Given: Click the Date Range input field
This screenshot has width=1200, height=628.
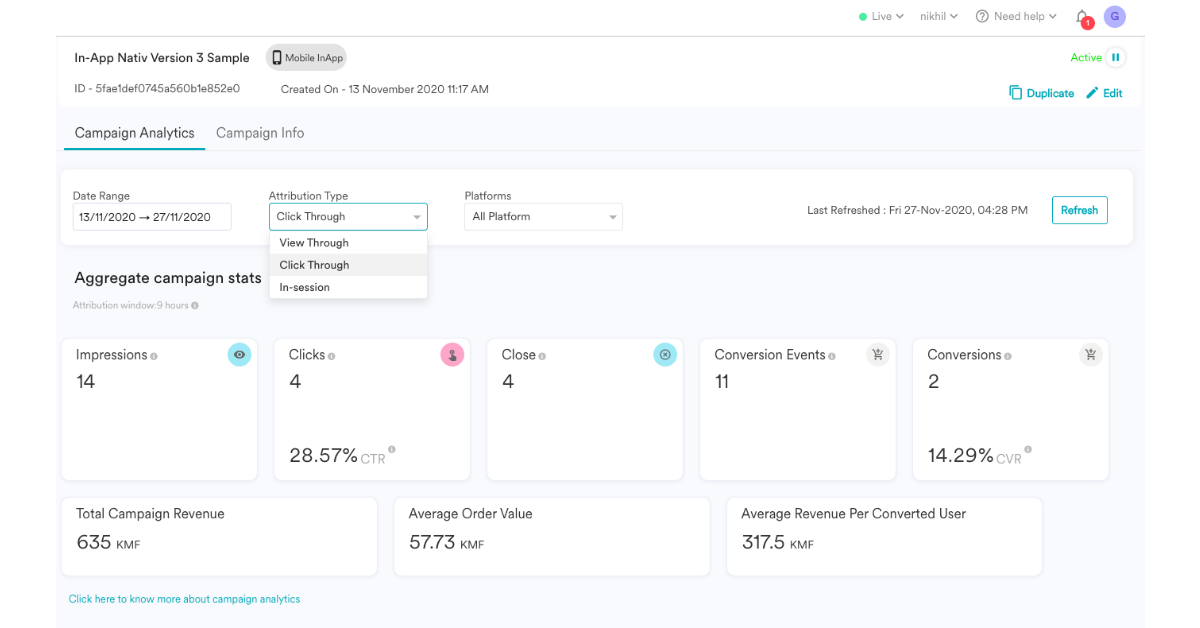Looking at the screenshot, I should point(152,217).
